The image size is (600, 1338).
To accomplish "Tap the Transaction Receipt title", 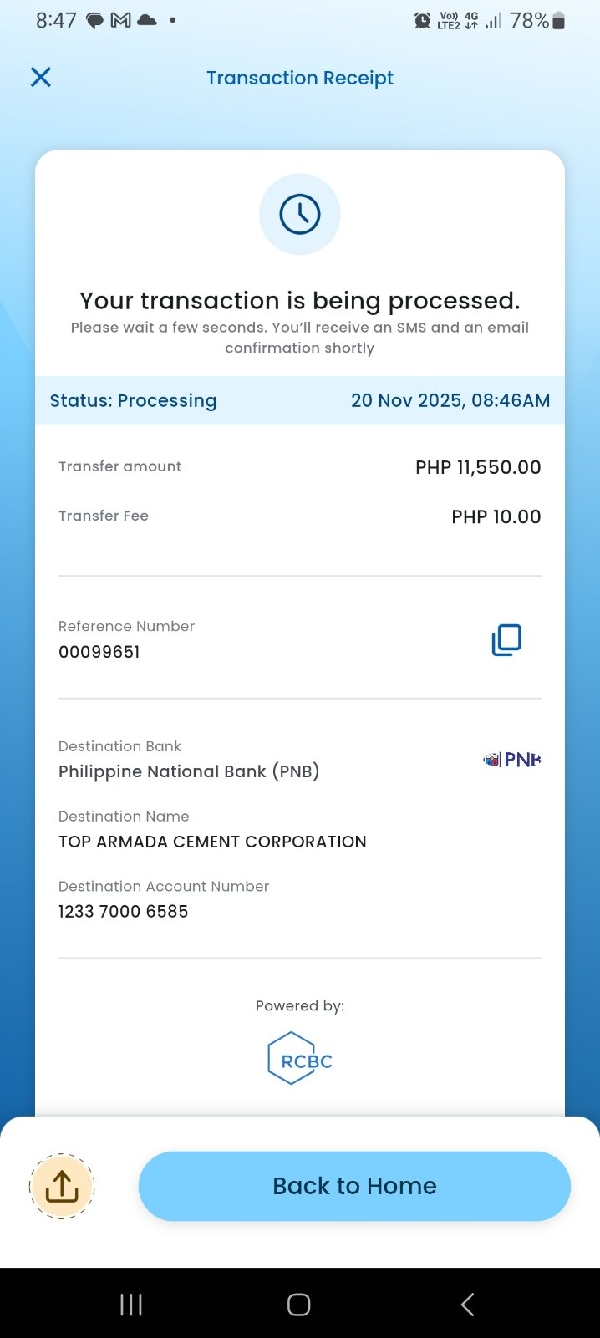I will click(299, 78).
